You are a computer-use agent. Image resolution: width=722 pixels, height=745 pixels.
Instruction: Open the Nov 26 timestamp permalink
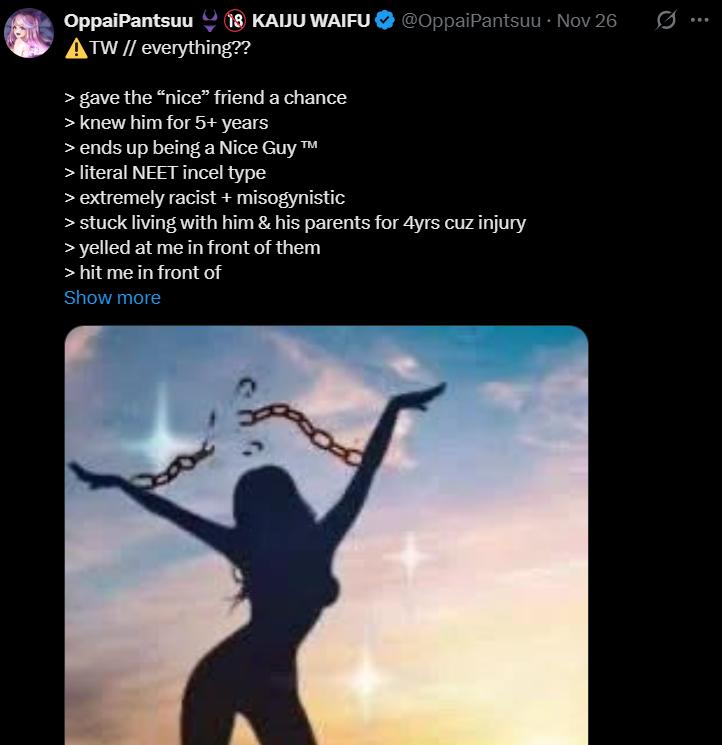pos(586,21)
